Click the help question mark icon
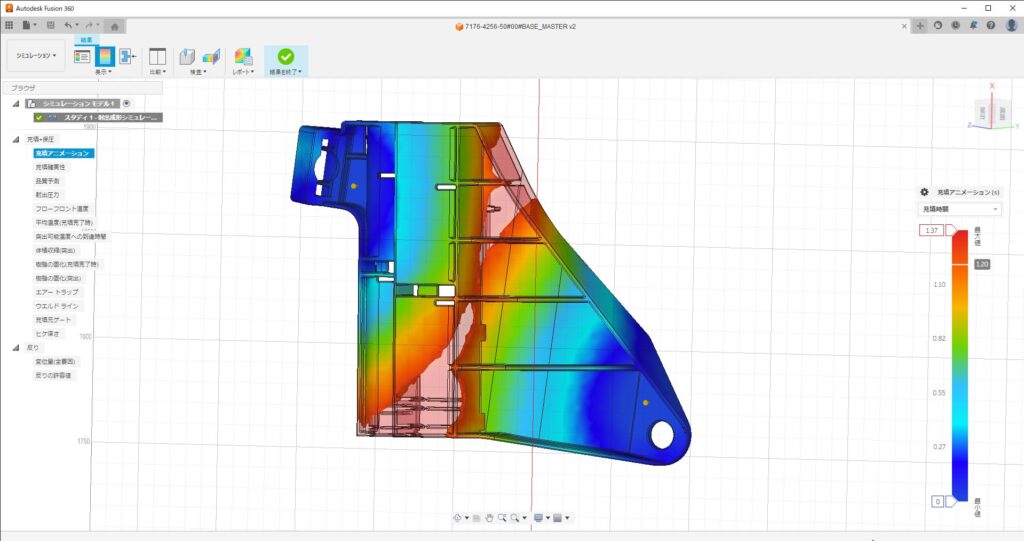 (x=991, y=25)
